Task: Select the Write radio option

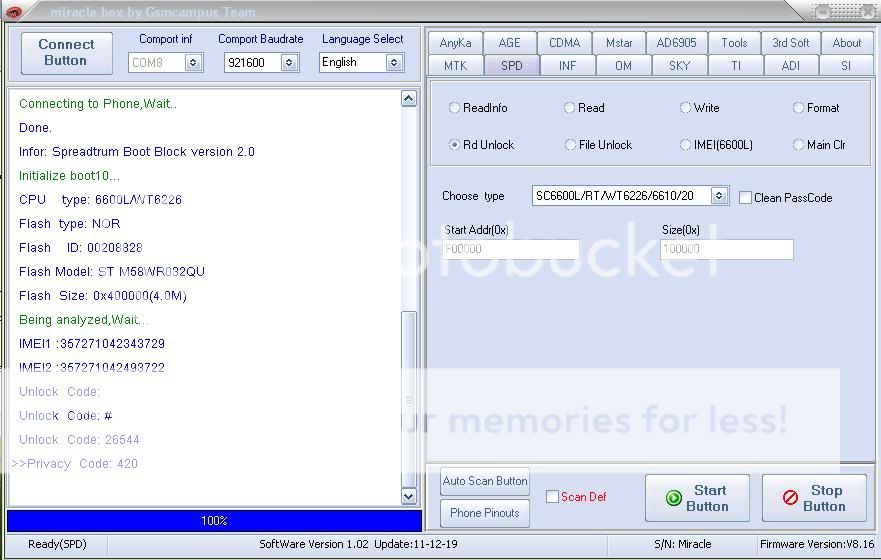Action: [699, 107]
